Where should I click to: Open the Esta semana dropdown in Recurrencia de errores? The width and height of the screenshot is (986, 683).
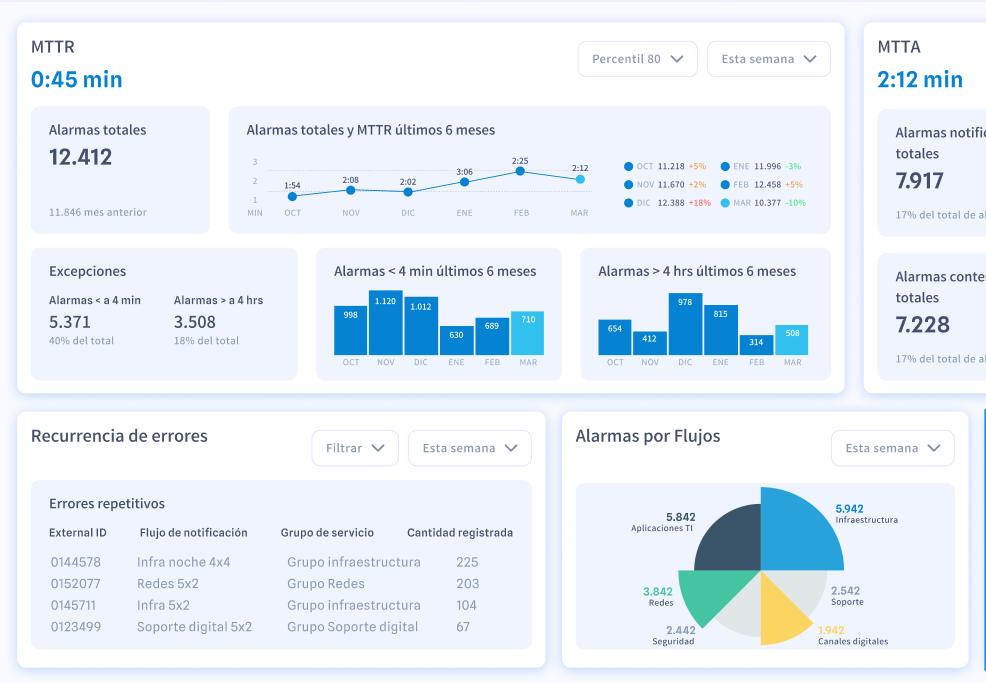coord(469,448)
